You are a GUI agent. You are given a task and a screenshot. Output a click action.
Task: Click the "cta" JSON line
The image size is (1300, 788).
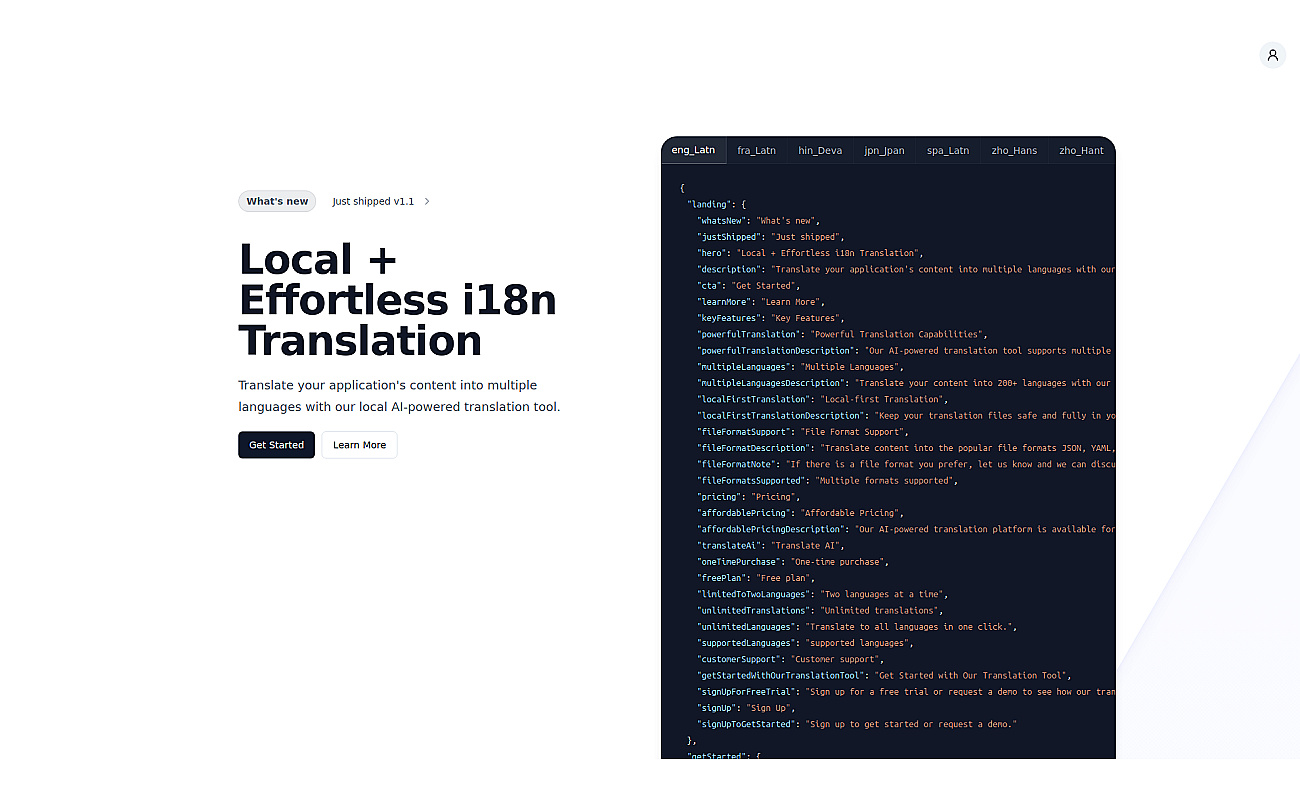pyautogui.click(x=750, y=286)
